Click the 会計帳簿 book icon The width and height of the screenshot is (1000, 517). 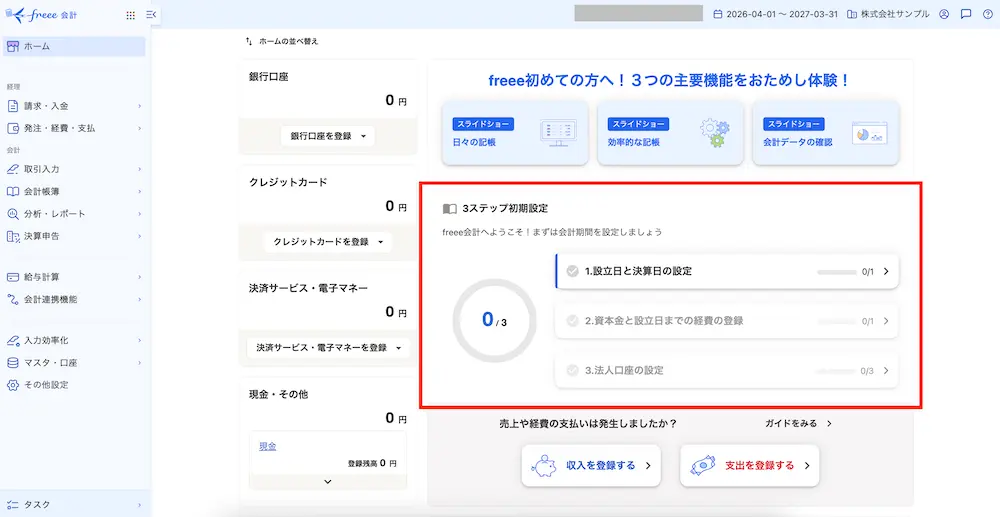13,191
